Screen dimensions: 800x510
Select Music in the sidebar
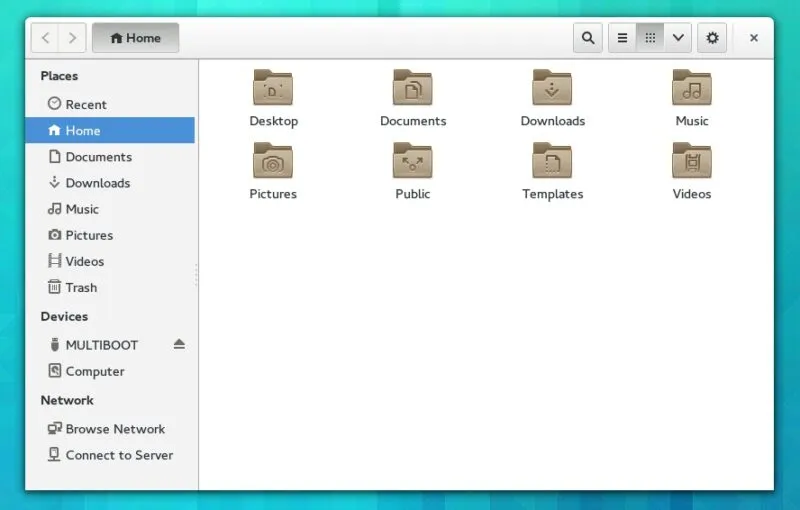coord(110,209)
